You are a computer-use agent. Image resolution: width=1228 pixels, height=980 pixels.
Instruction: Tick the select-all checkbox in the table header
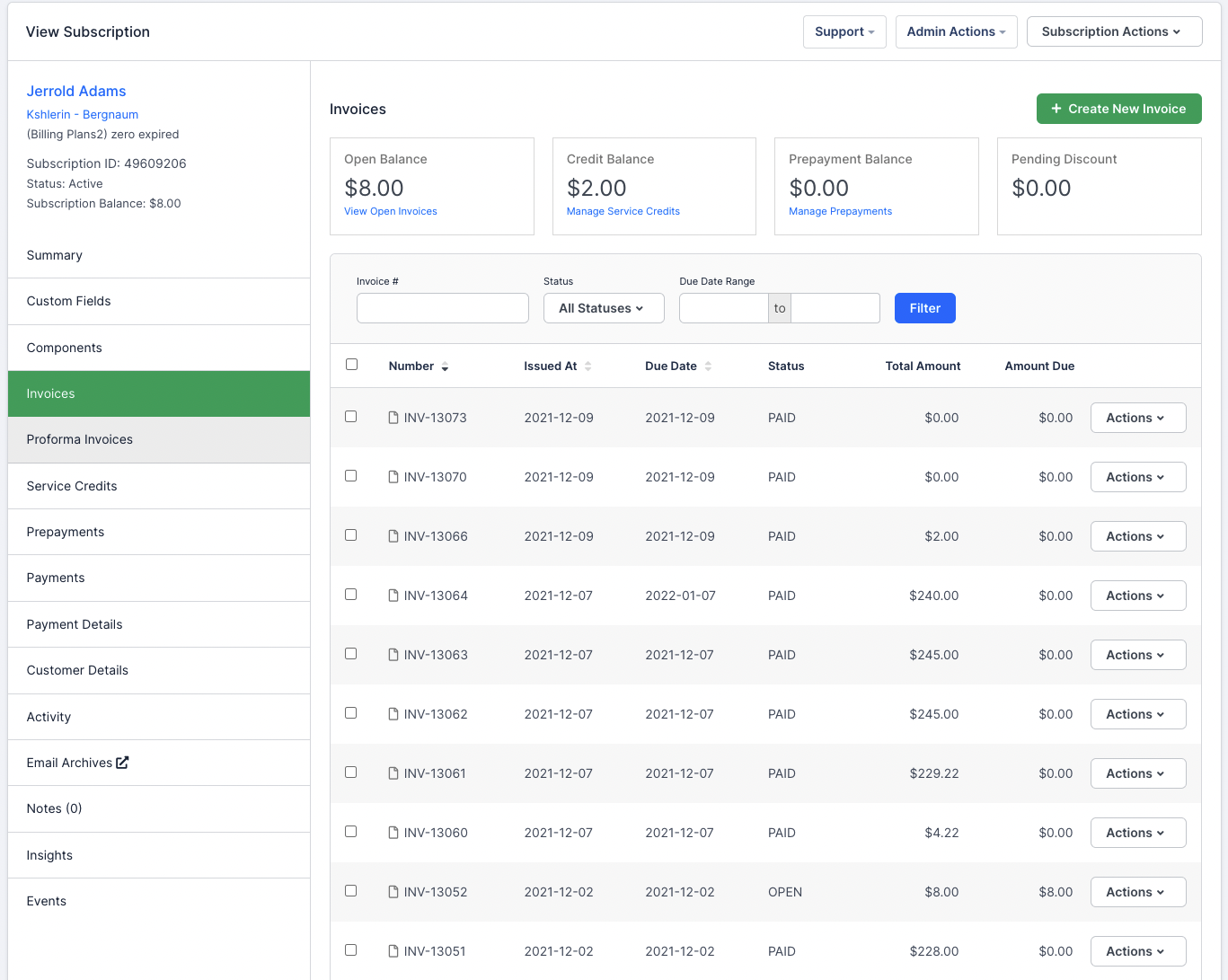[x=351, y=365]
